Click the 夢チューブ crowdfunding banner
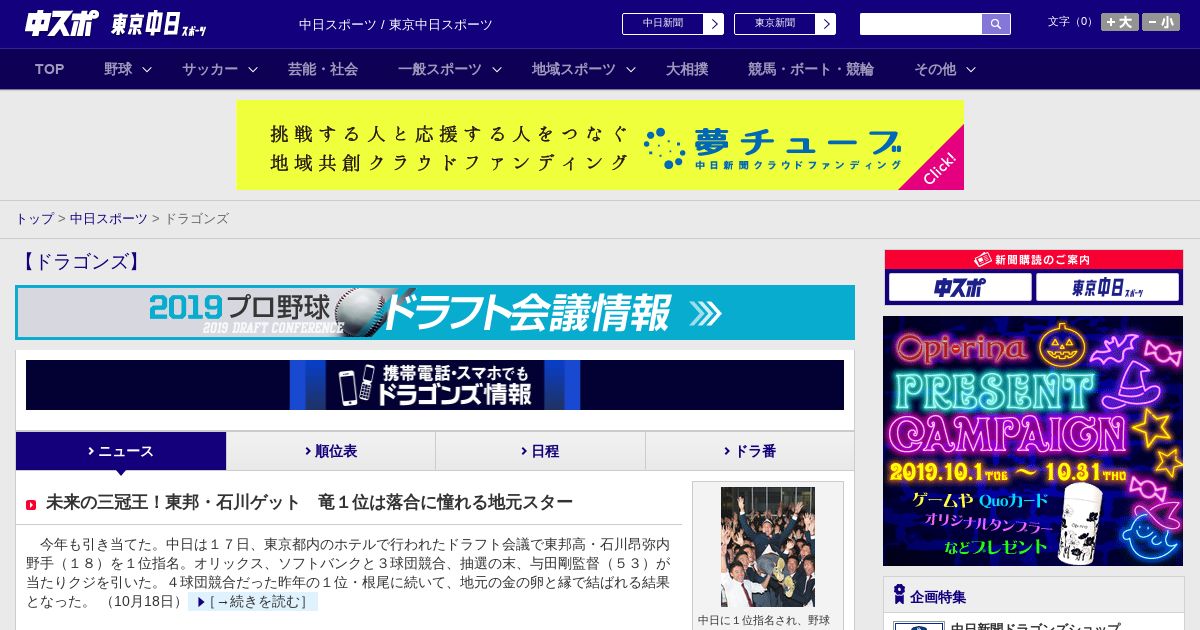Viewport: 1200px width, 630px height. pos(600,145)
